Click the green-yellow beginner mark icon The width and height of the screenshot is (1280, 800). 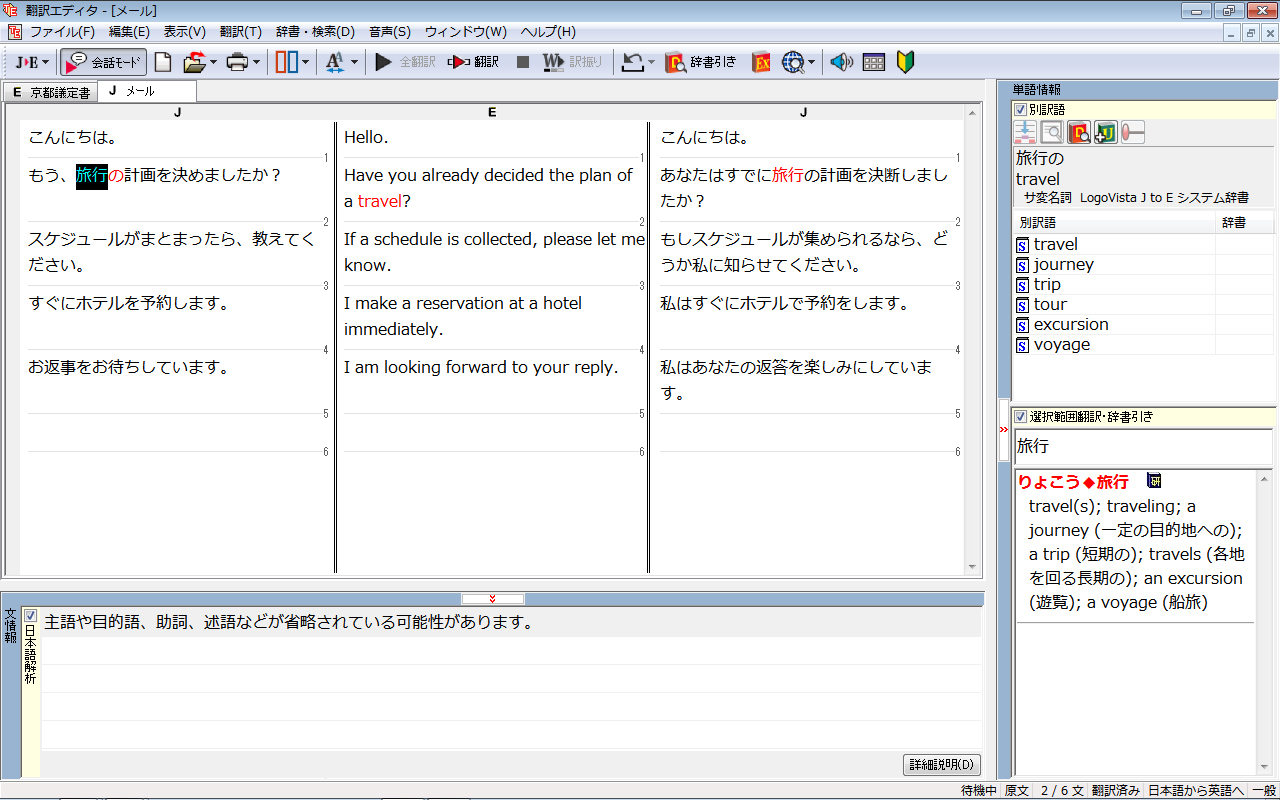(906, 62)
